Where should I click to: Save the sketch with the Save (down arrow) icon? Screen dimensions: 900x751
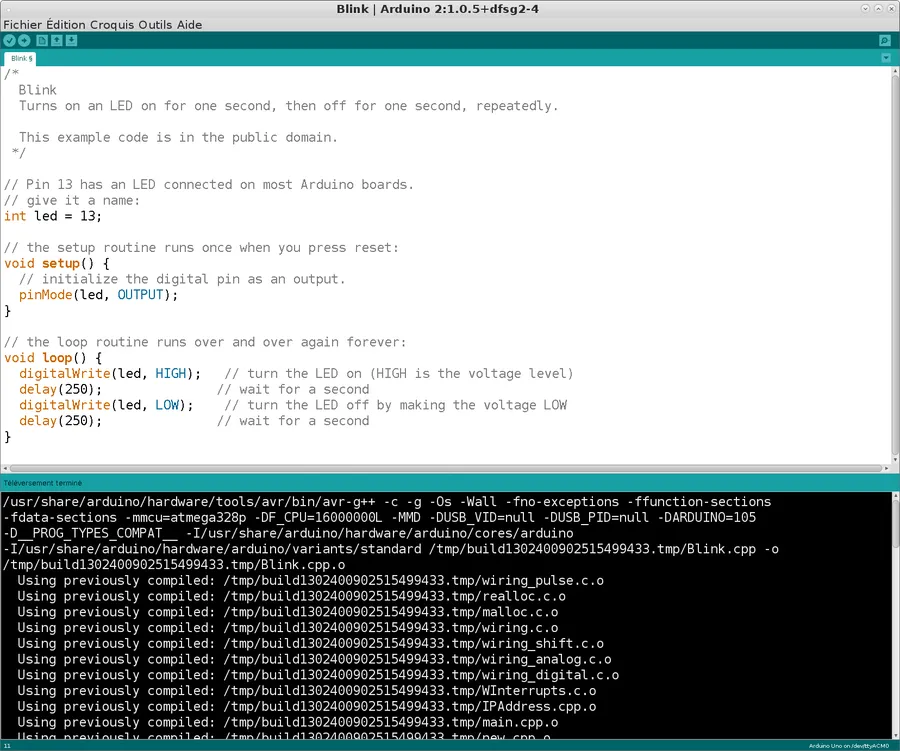click(x=71, y=40)
